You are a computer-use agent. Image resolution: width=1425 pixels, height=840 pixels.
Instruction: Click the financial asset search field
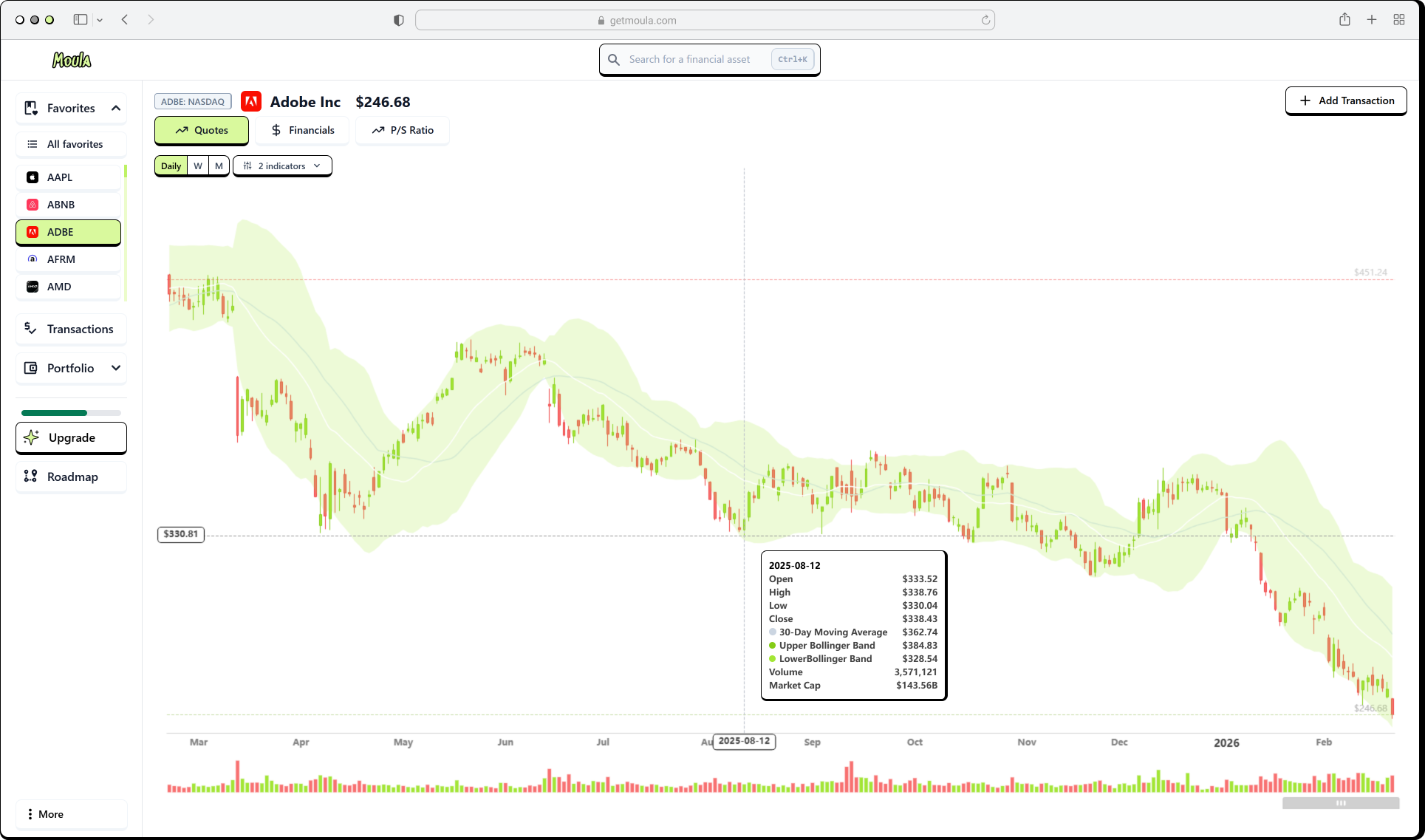(x=709, y=59)
